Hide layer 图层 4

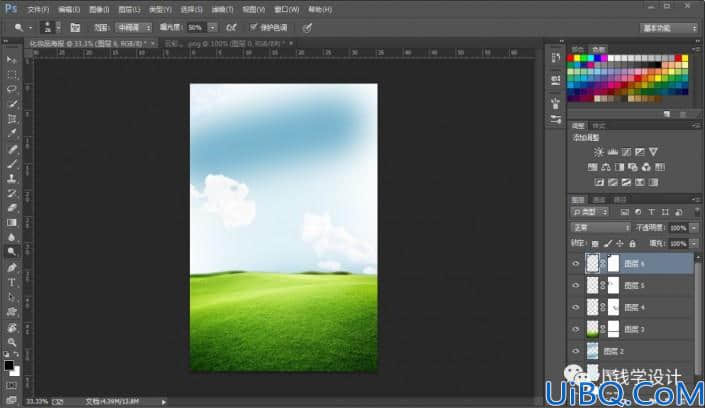(576, 307)
